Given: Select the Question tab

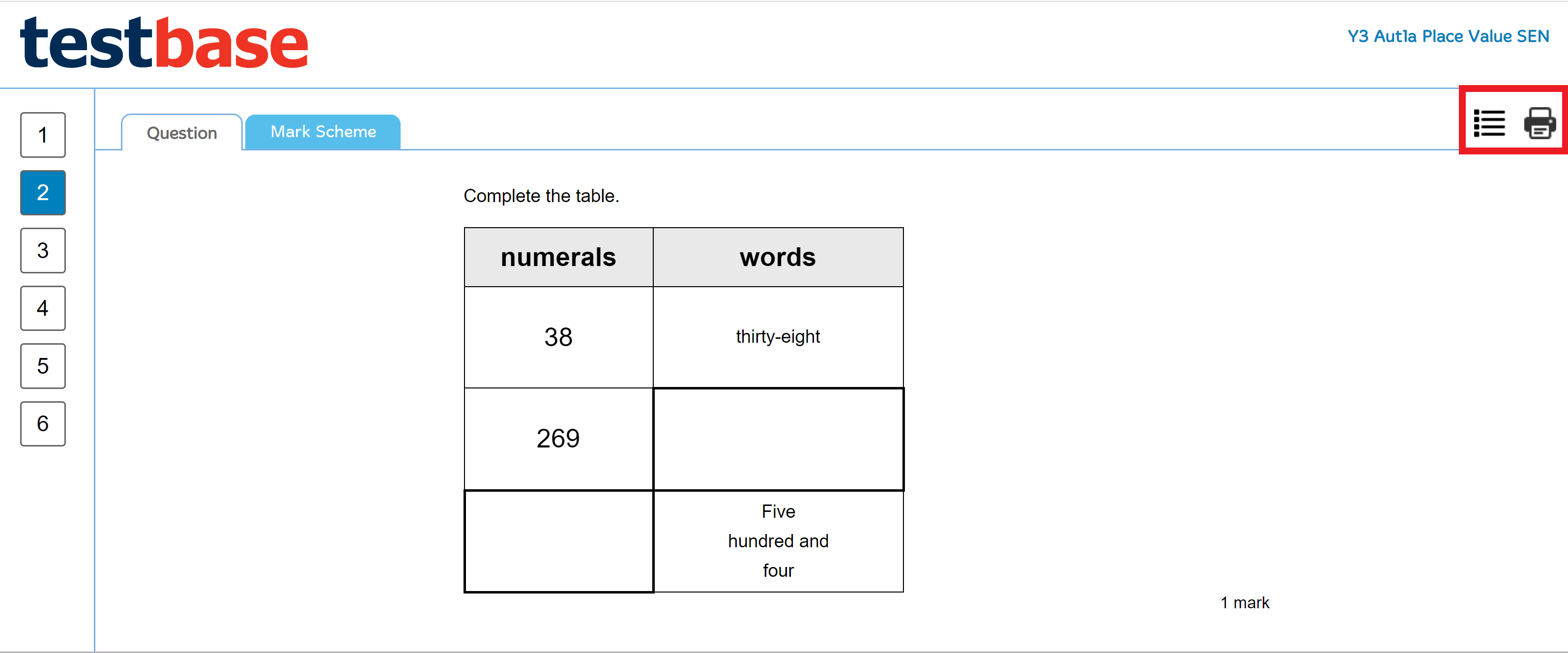Looking at the screenshot, I should pyautogui.click(x=181, y=133).
